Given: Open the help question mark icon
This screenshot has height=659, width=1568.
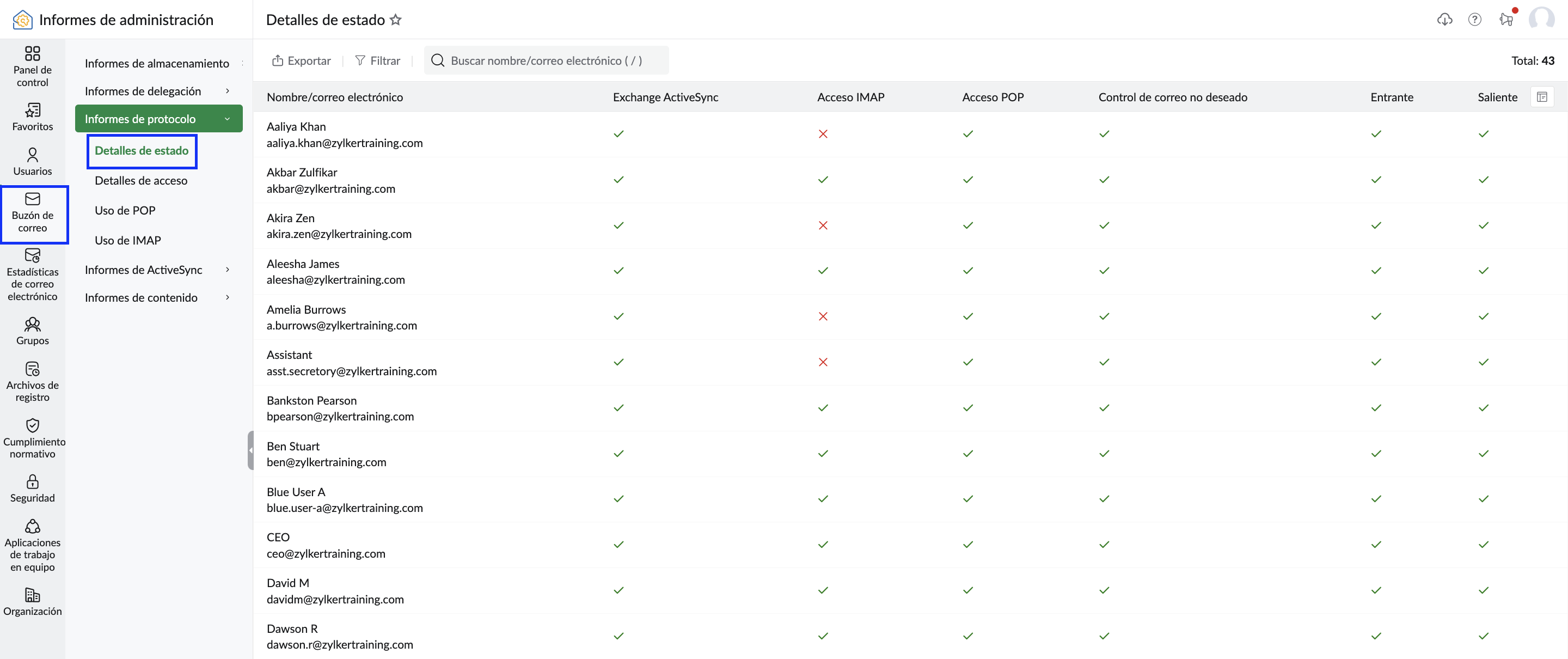Looking at the screenshot, I should 1474,20.
